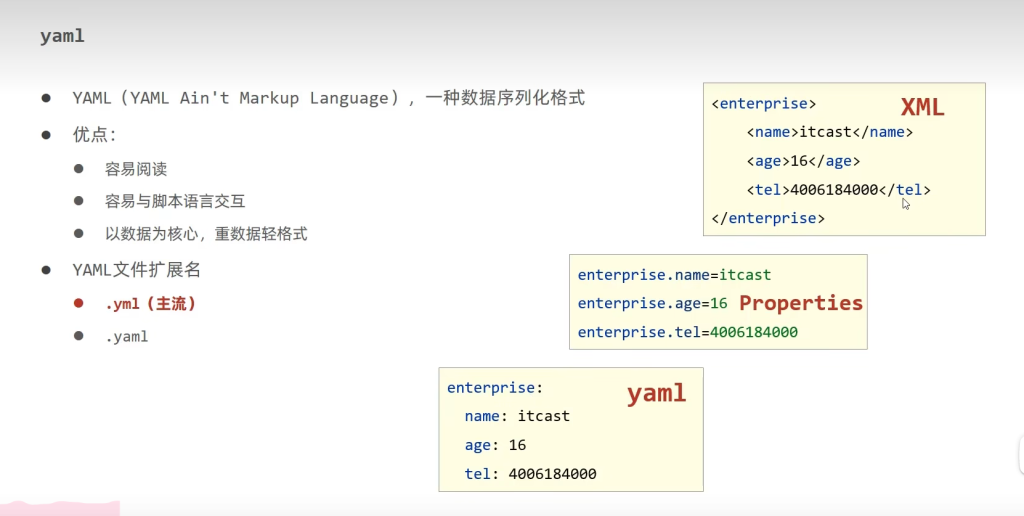Screen dimensions: 1024x516
Task: Click the <tel>4006184000</tel> XML line
Action: coord(838,190)
